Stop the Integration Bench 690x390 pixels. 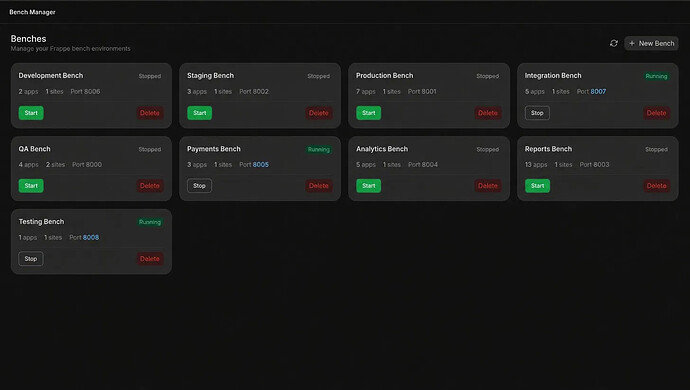tap(537, 113)
